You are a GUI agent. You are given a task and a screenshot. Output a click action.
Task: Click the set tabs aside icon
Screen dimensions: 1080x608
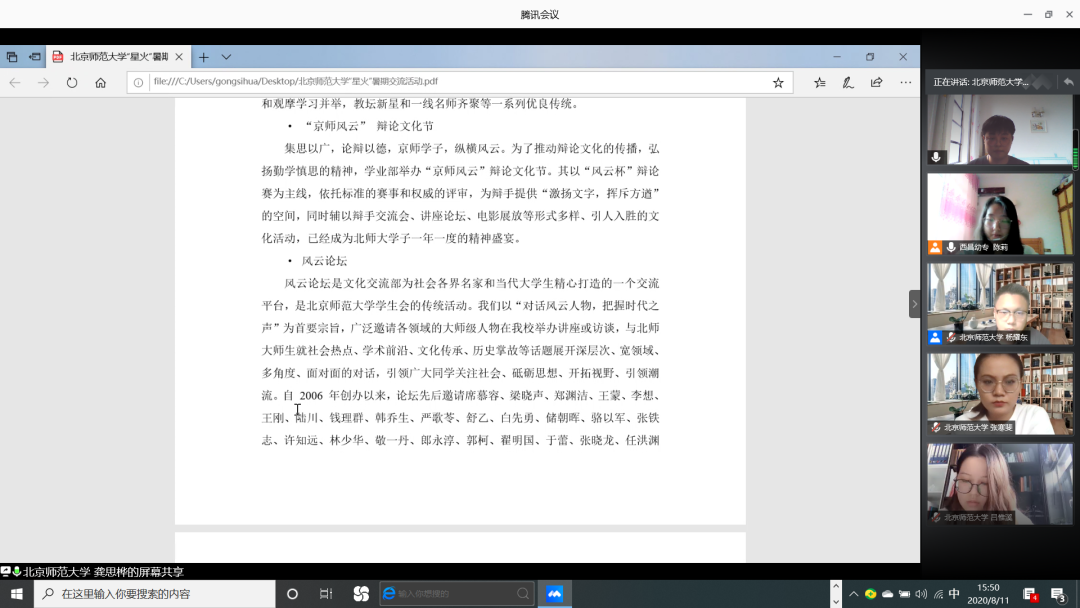35,57
